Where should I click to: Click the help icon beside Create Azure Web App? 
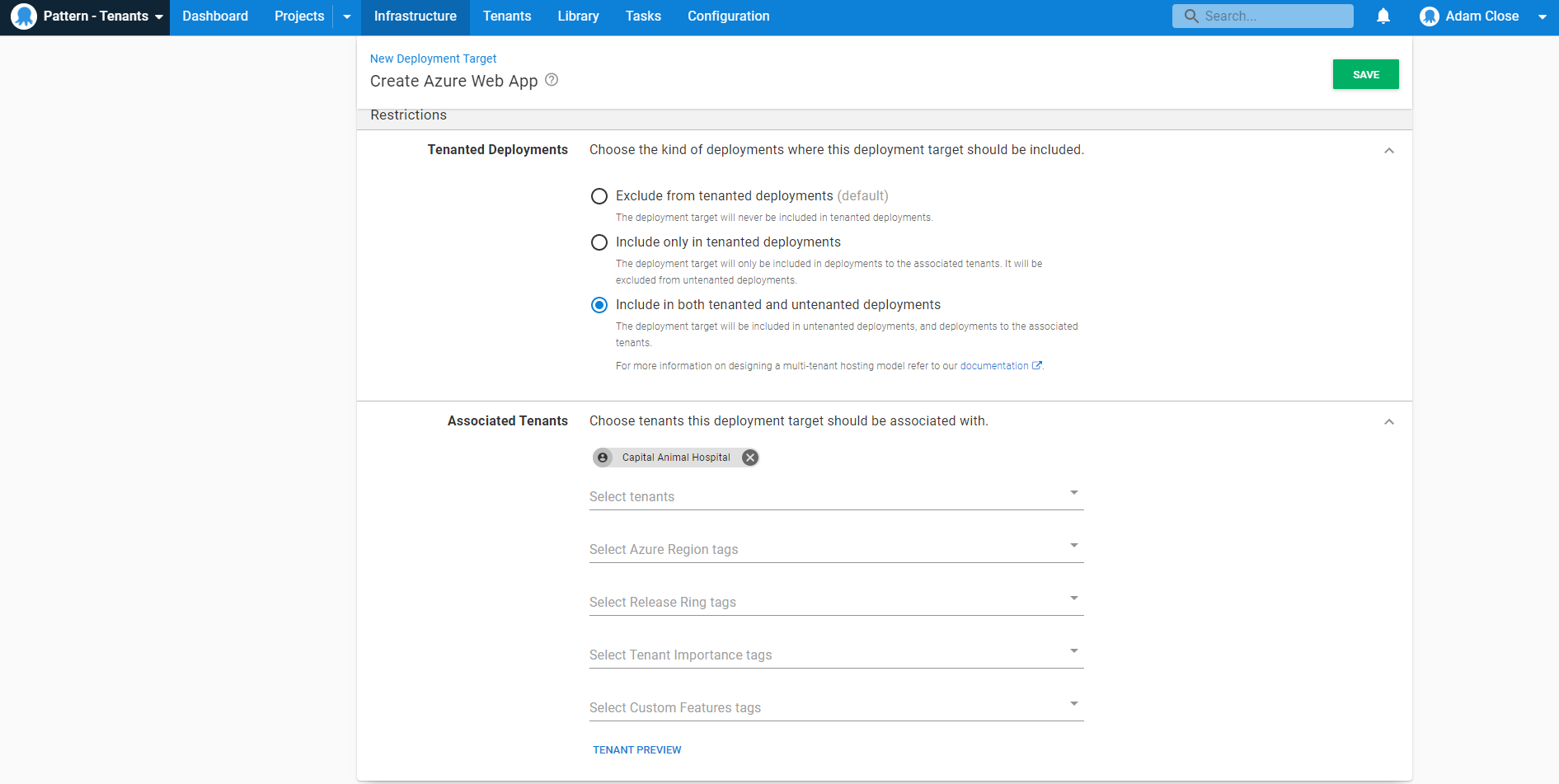(x=552, y=80)
